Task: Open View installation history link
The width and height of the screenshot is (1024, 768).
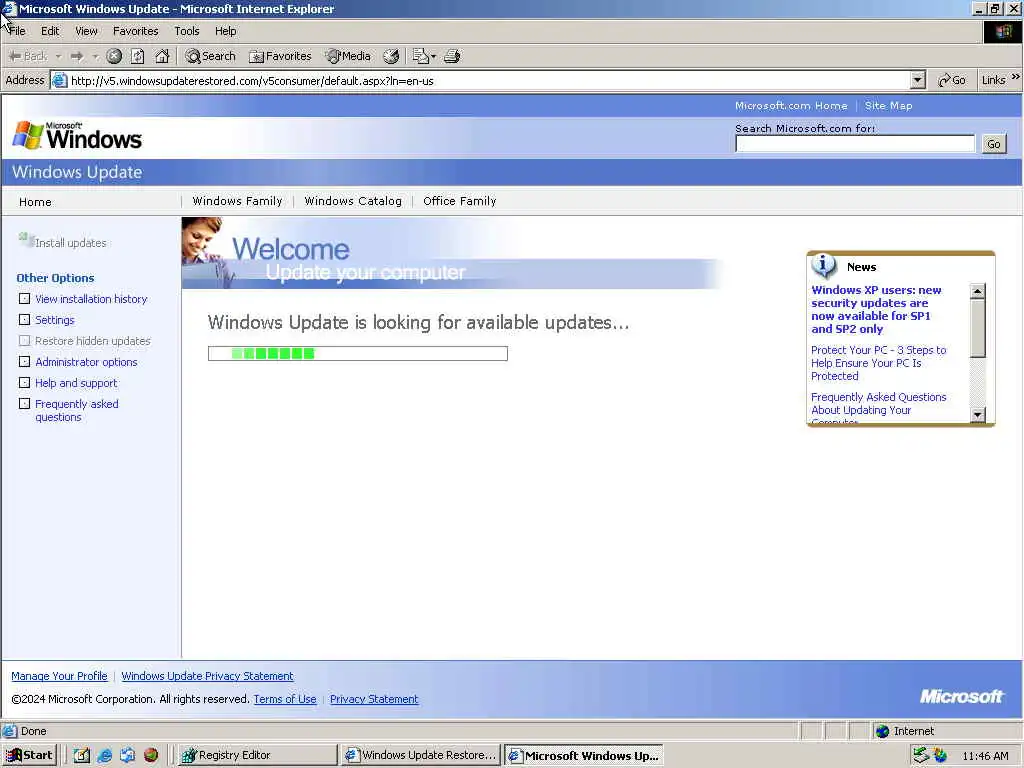Action: (91, 298)
